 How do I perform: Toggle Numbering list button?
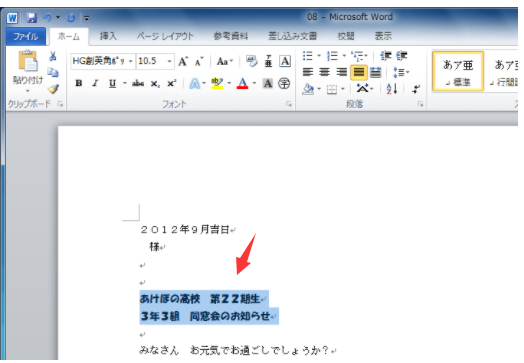tap(332, 55)
